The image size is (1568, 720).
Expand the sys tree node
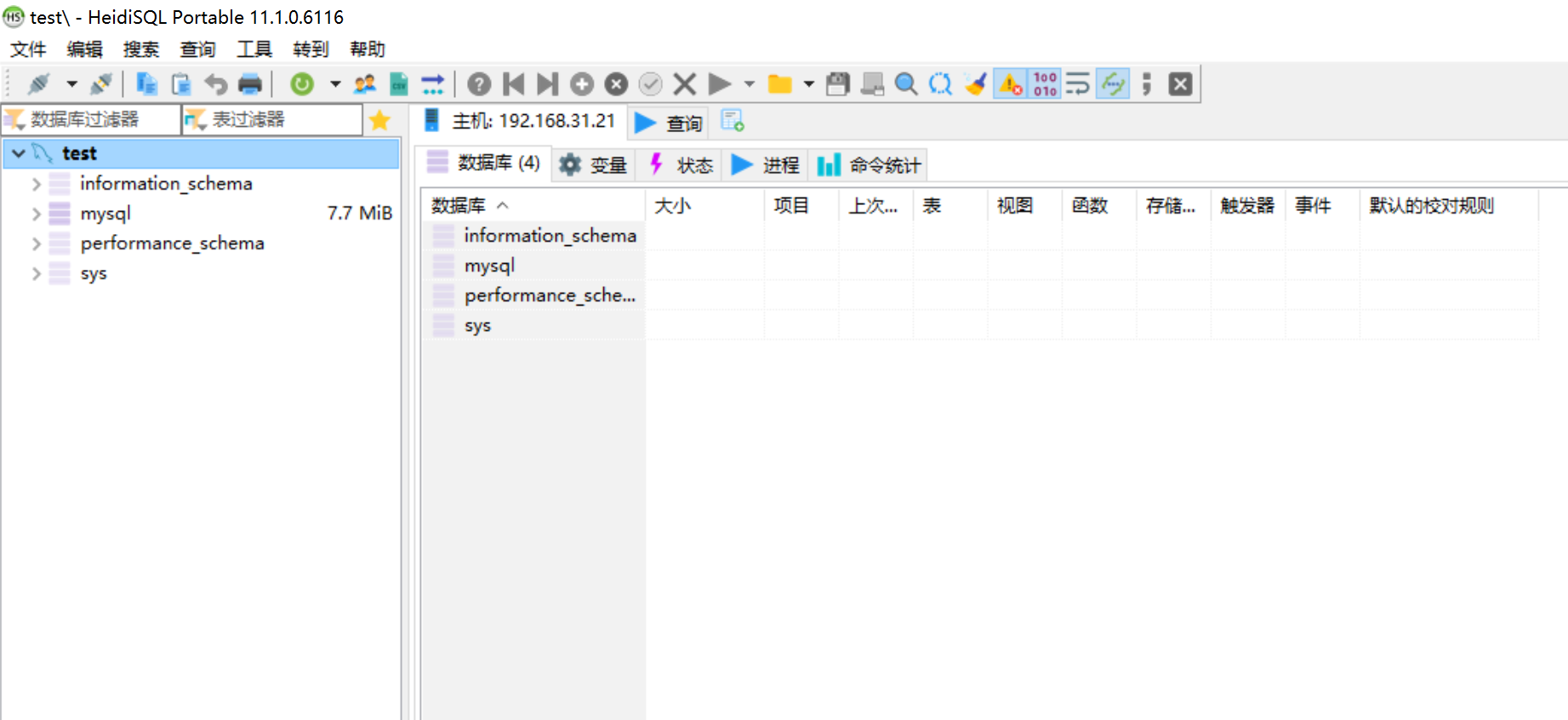tap(37, 273)
